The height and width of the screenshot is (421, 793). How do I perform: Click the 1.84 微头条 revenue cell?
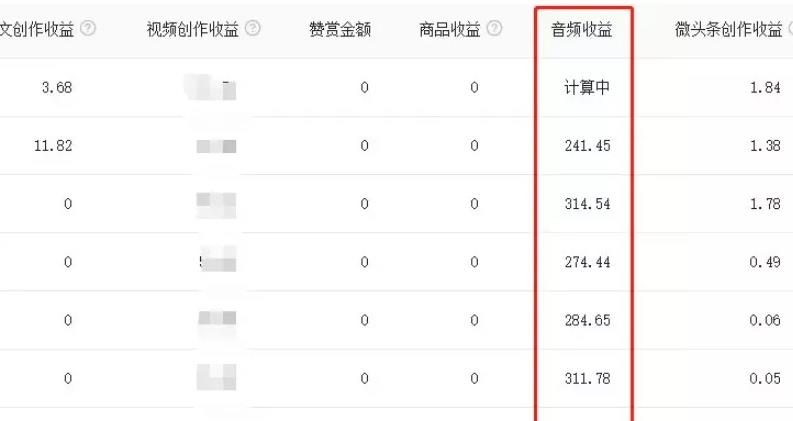765,88
